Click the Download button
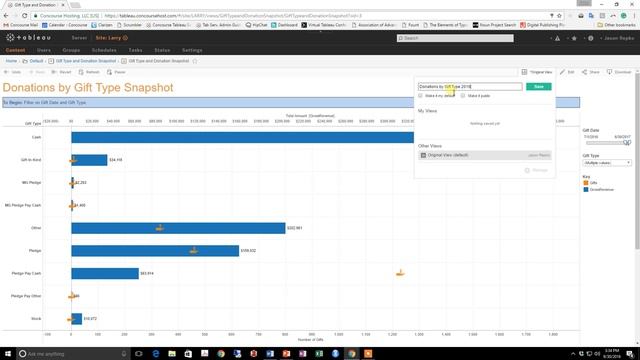Image resolution: width=640 pixels, height=360 pixels. [619, 72]
